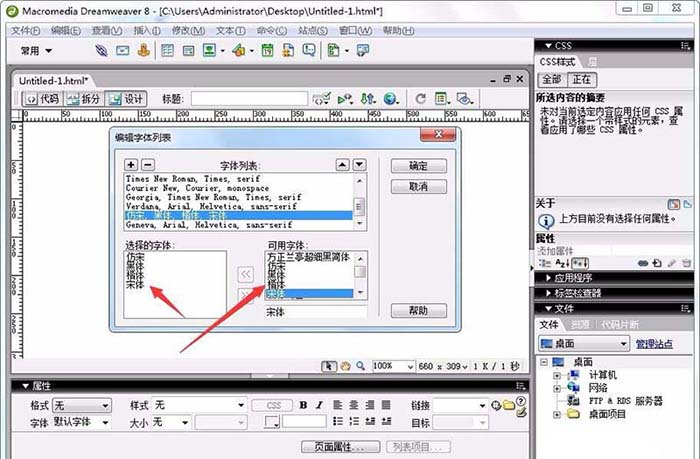700x459 pixels.
Task: Align text left in Properties
Action: click(338, 405)
